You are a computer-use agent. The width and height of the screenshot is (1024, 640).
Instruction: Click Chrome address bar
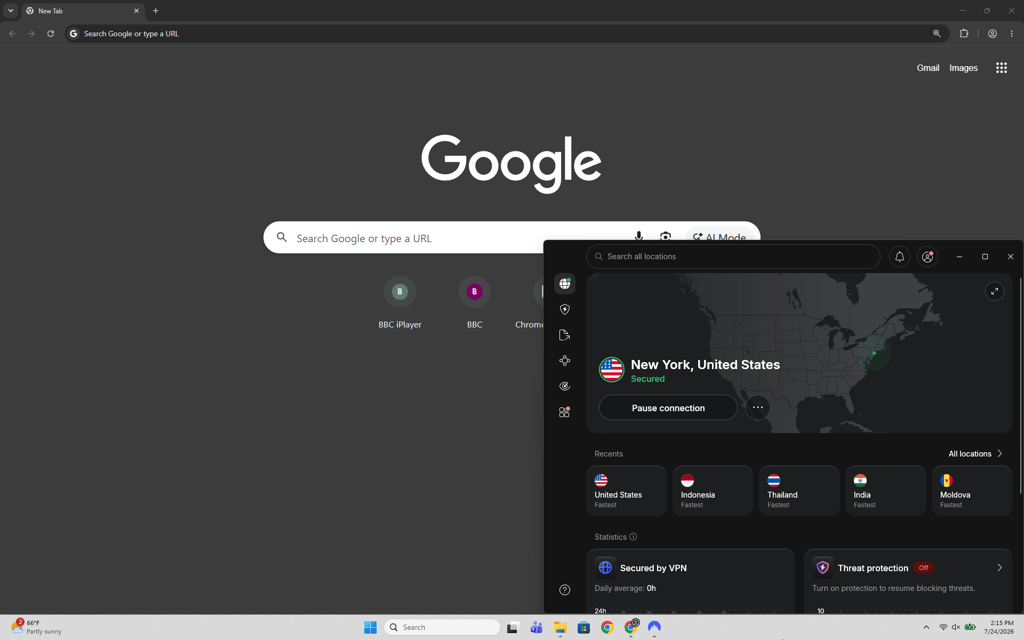(506, 33)
